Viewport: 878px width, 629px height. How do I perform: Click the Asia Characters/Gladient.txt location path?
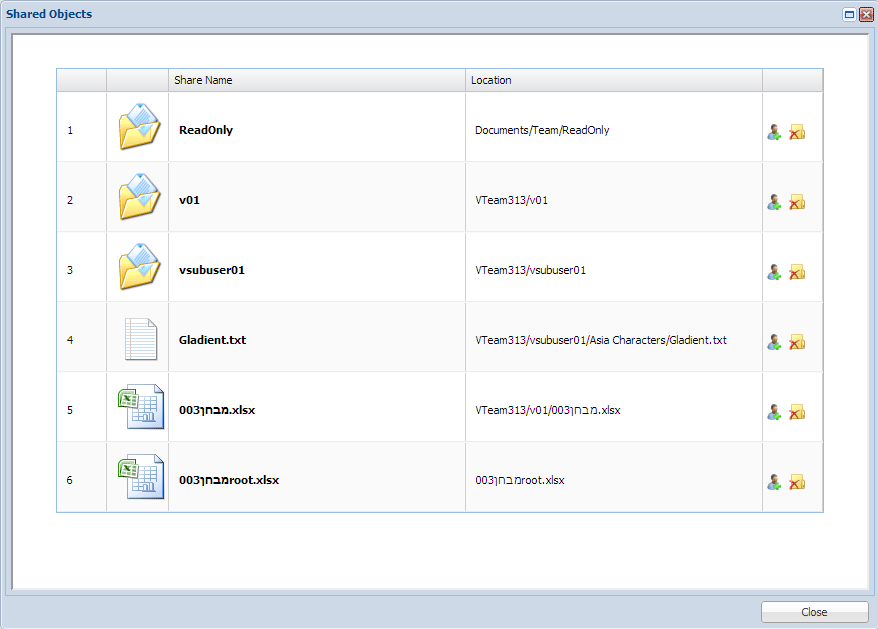(601, 340)
